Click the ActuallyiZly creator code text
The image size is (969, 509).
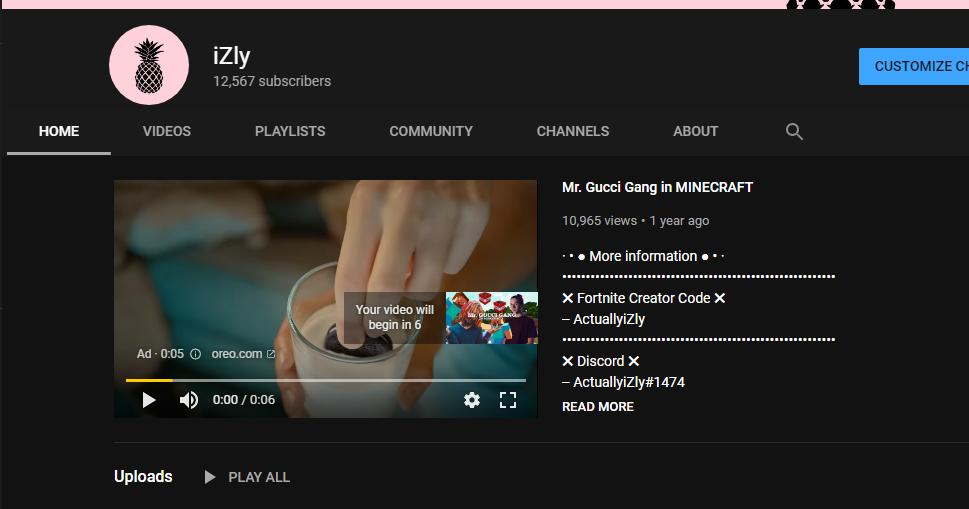click(609, 319)
